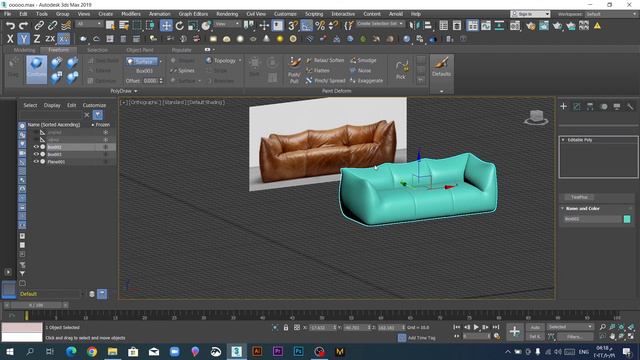Viewport: 640px width, 360px height.
Task: Toggle the Y axis constraint
Action: [24, 39]
